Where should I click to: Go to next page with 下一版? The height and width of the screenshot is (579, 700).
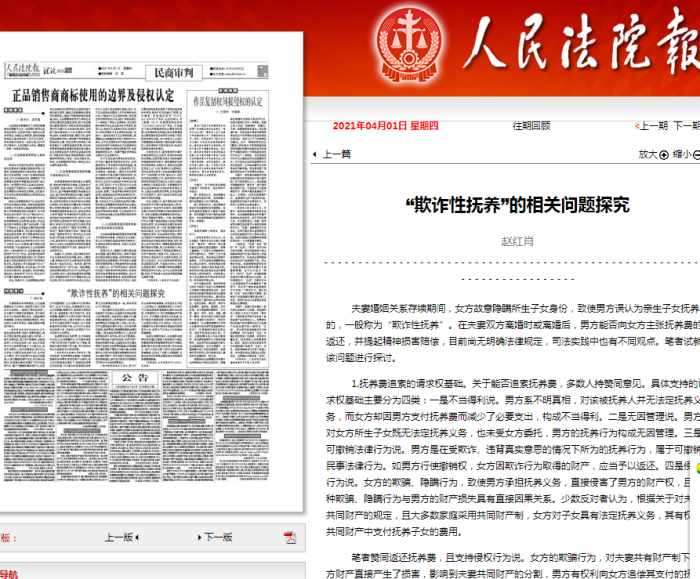coord(219,536)
